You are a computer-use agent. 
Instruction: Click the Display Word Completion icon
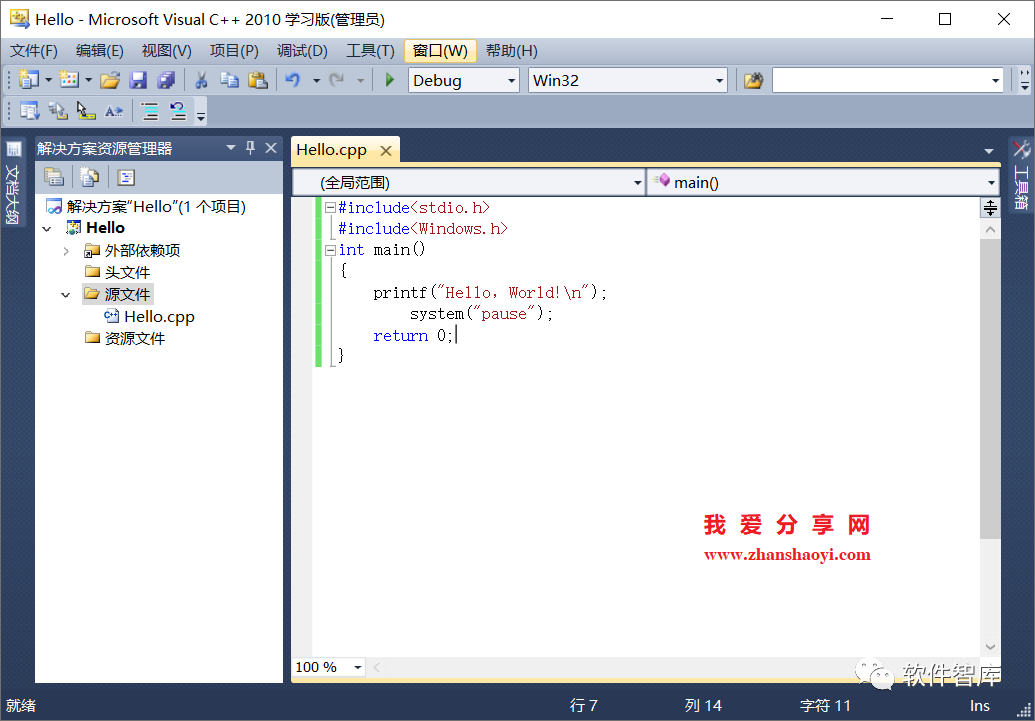(114, 111)
